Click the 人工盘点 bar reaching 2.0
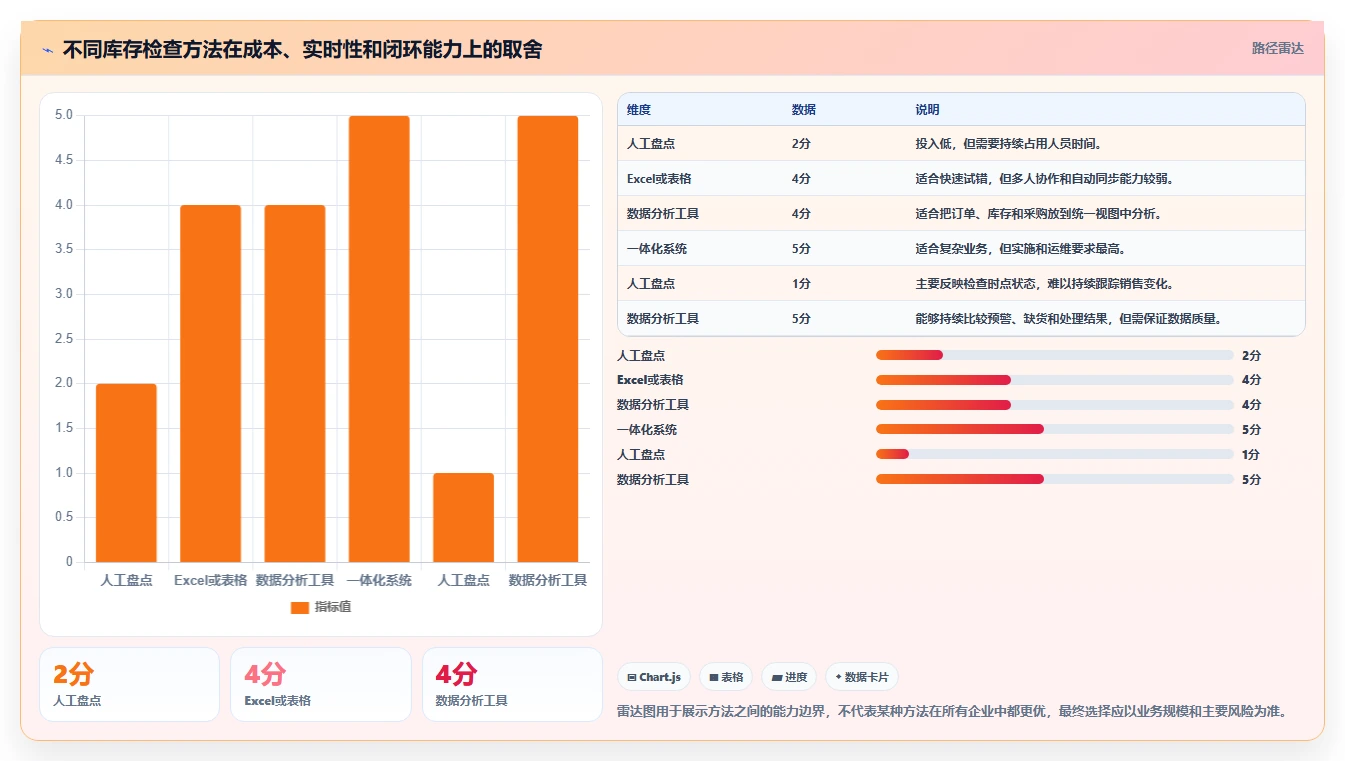This screenshot has width=1345, height=761. point(126,473)
